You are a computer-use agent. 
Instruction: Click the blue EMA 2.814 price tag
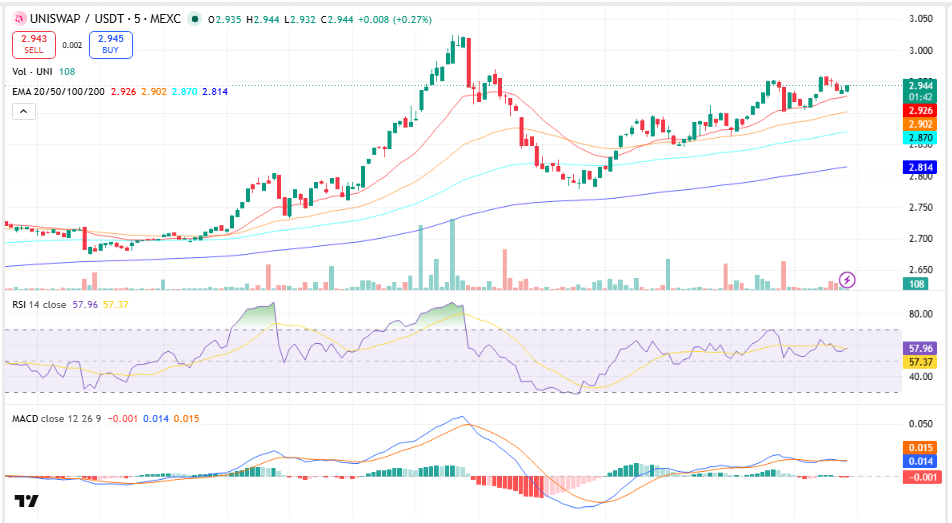coord(920,167)
